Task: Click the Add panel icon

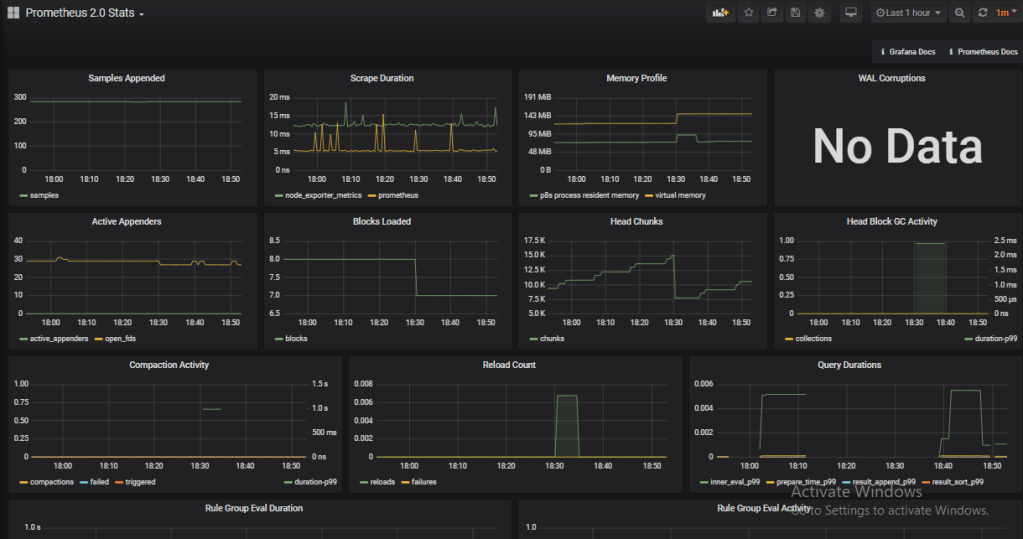Action: point(720,13)
